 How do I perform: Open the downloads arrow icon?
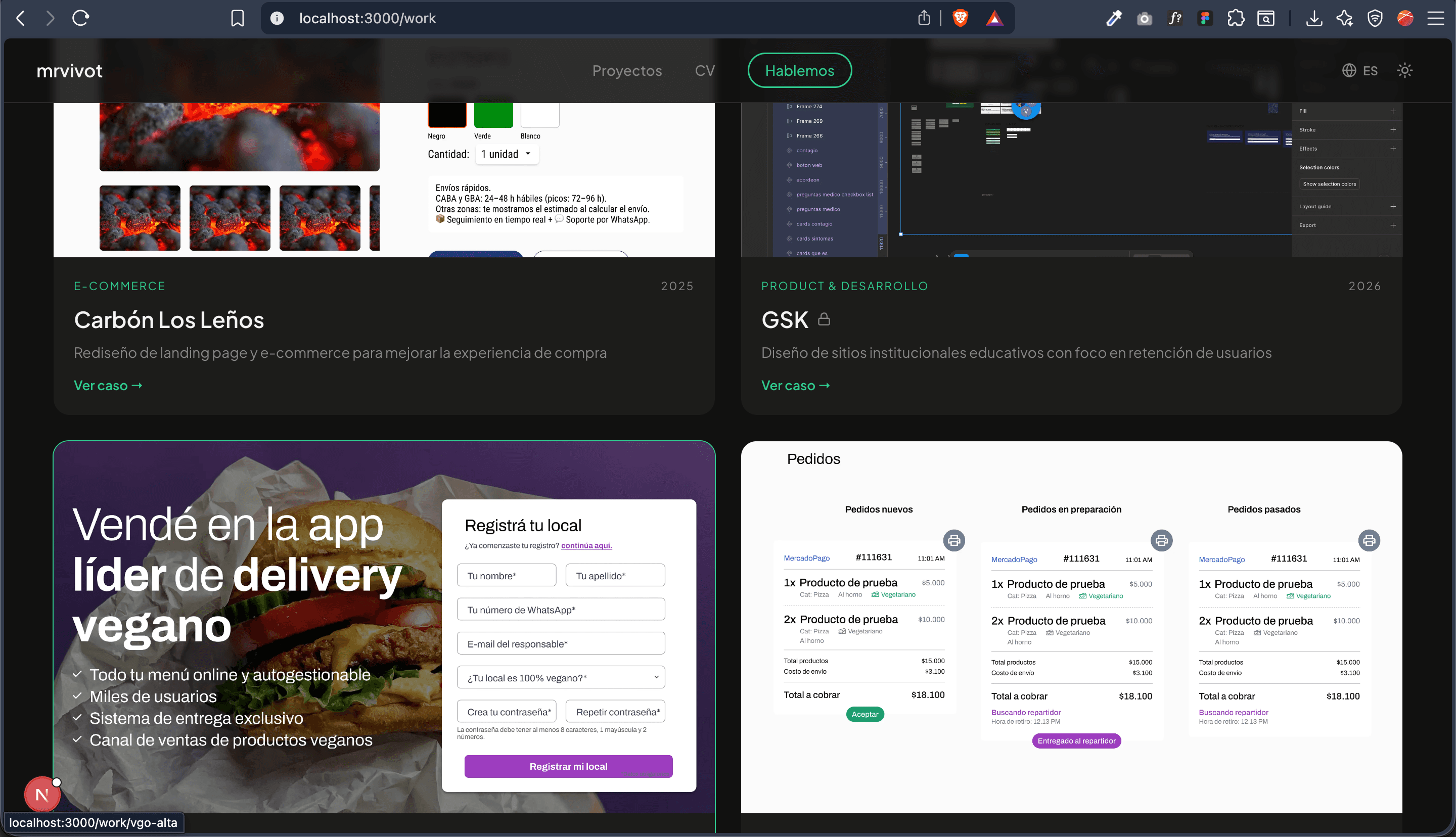[x=1313, y=18]
